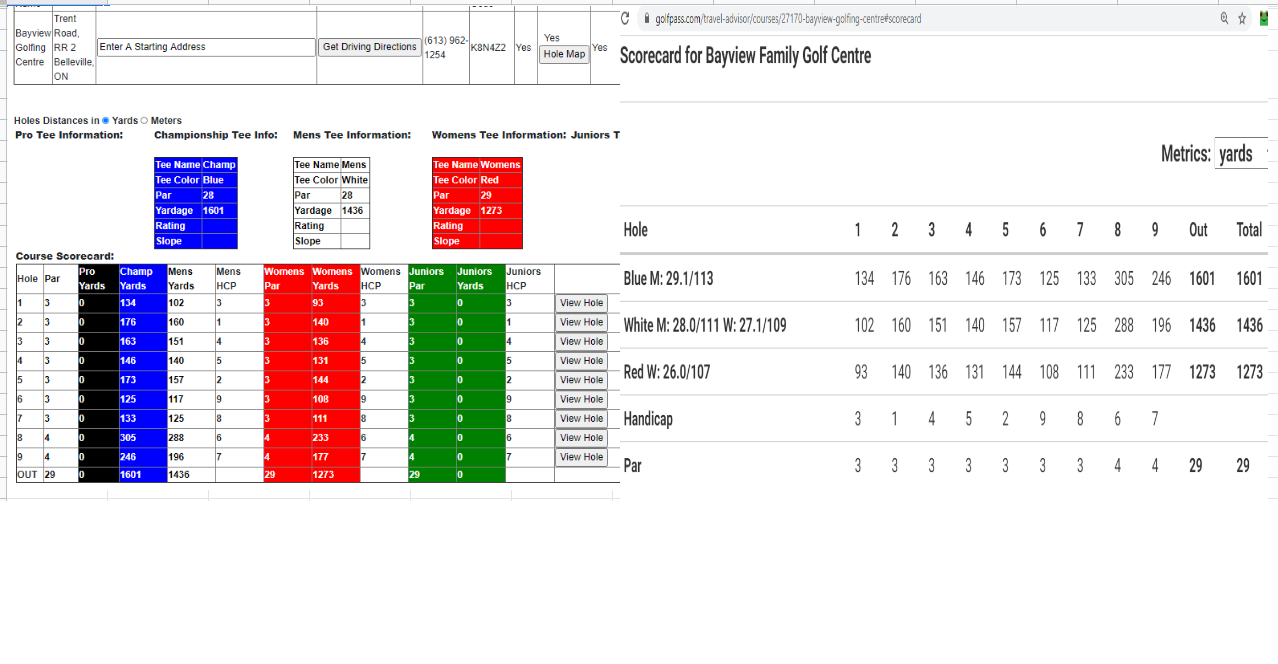This screenshot has width=1278, height=664.
Task: Click the 1601 Champ total in OUT row
Action: tap(142, 475)
